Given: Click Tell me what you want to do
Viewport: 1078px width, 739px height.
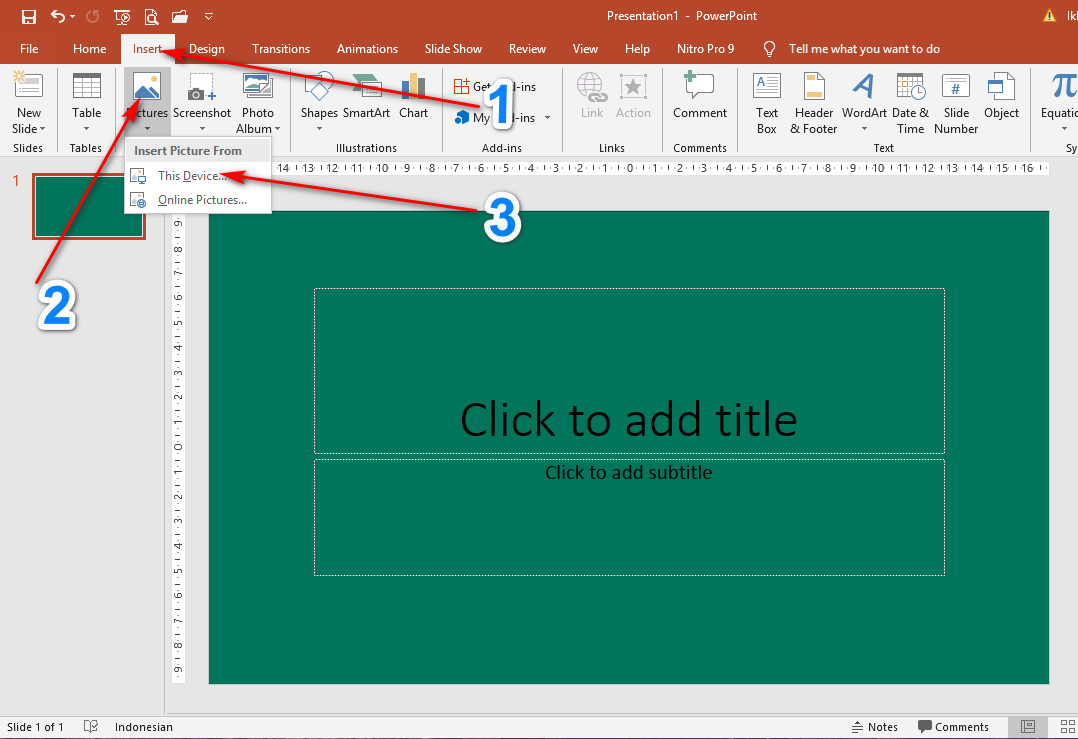Looking at the screenshot, I should pos(864,49).
